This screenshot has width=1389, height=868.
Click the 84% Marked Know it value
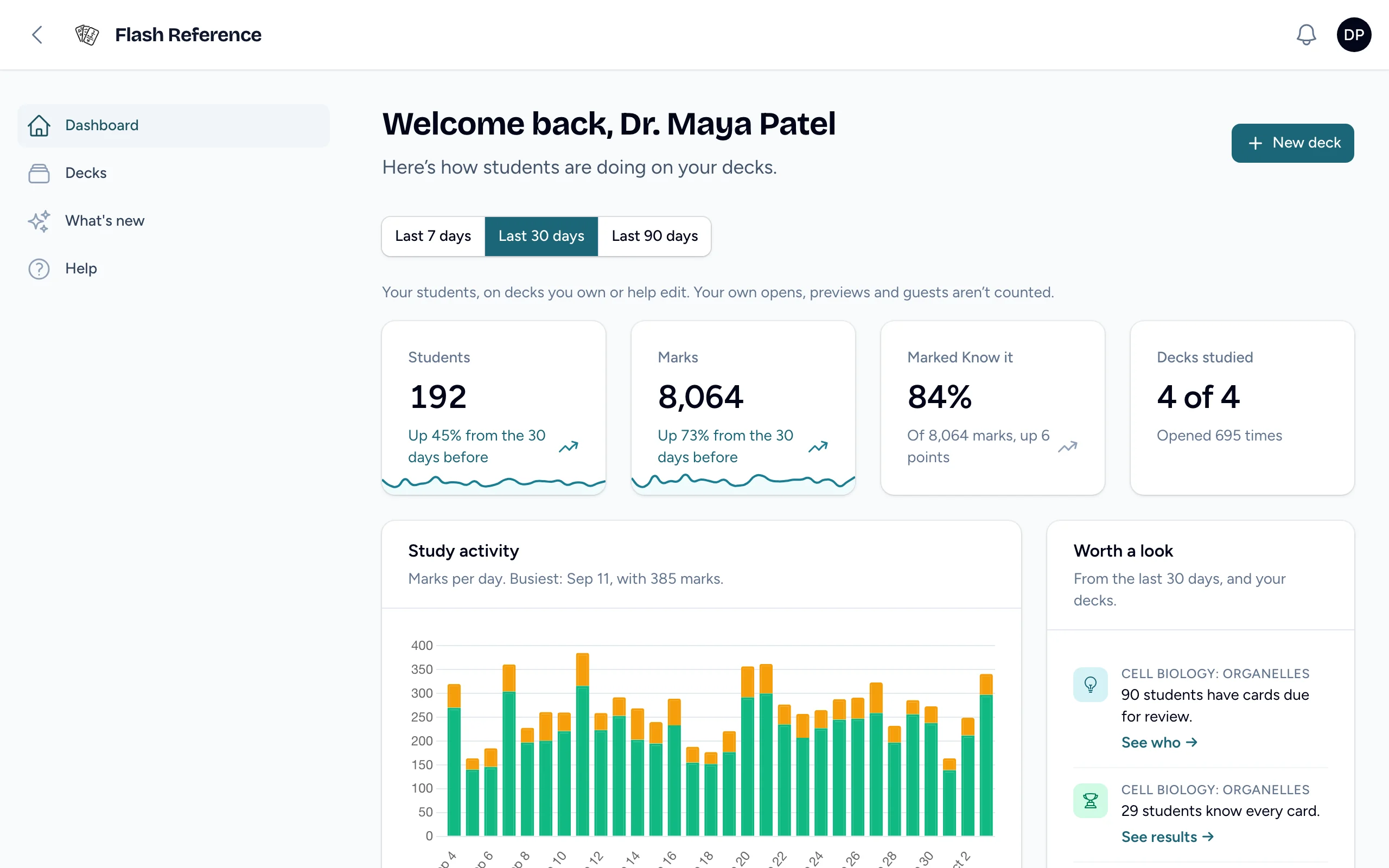coord(940,397)
